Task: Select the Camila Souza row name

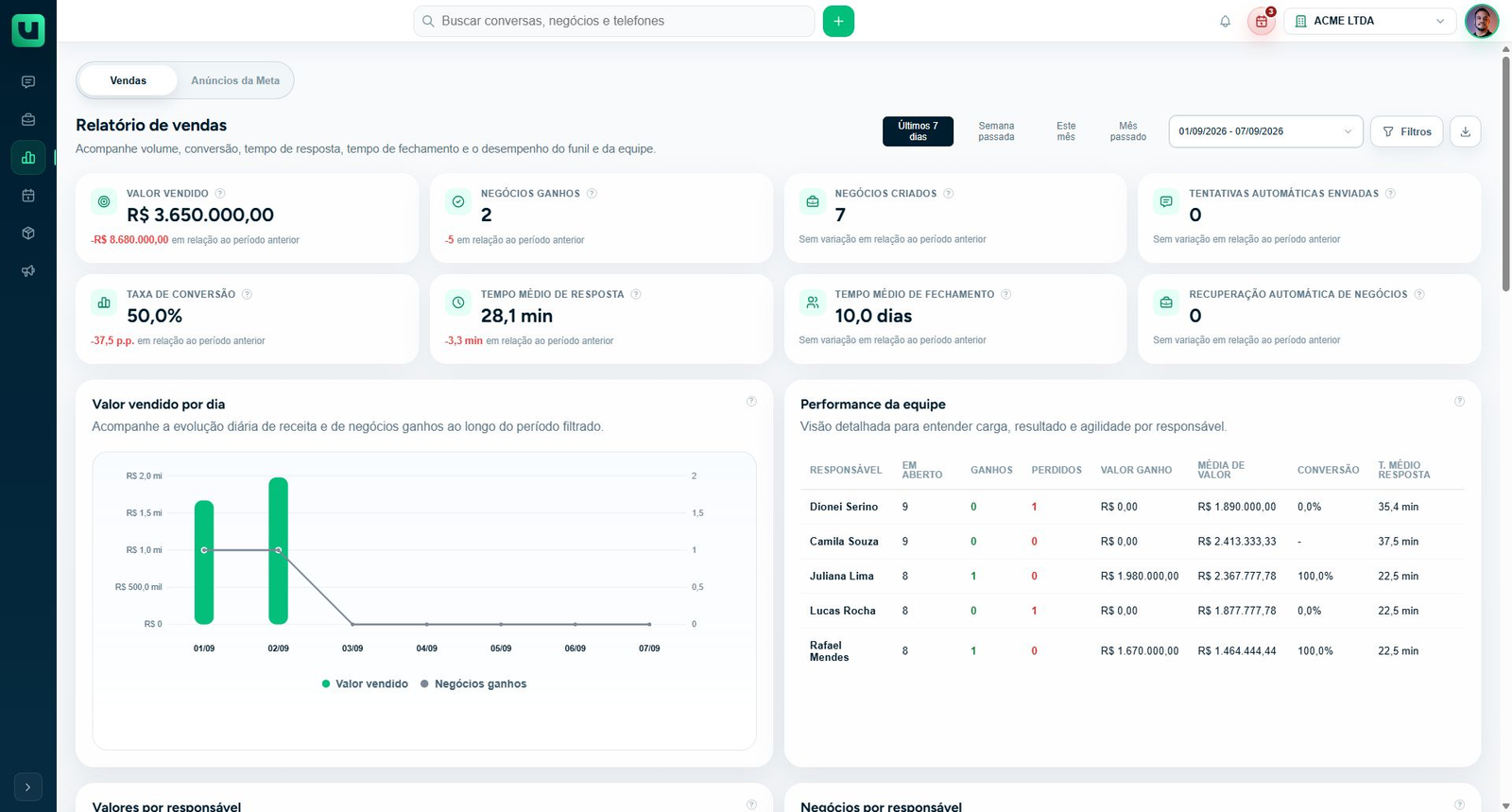Action: coord(844,542)
